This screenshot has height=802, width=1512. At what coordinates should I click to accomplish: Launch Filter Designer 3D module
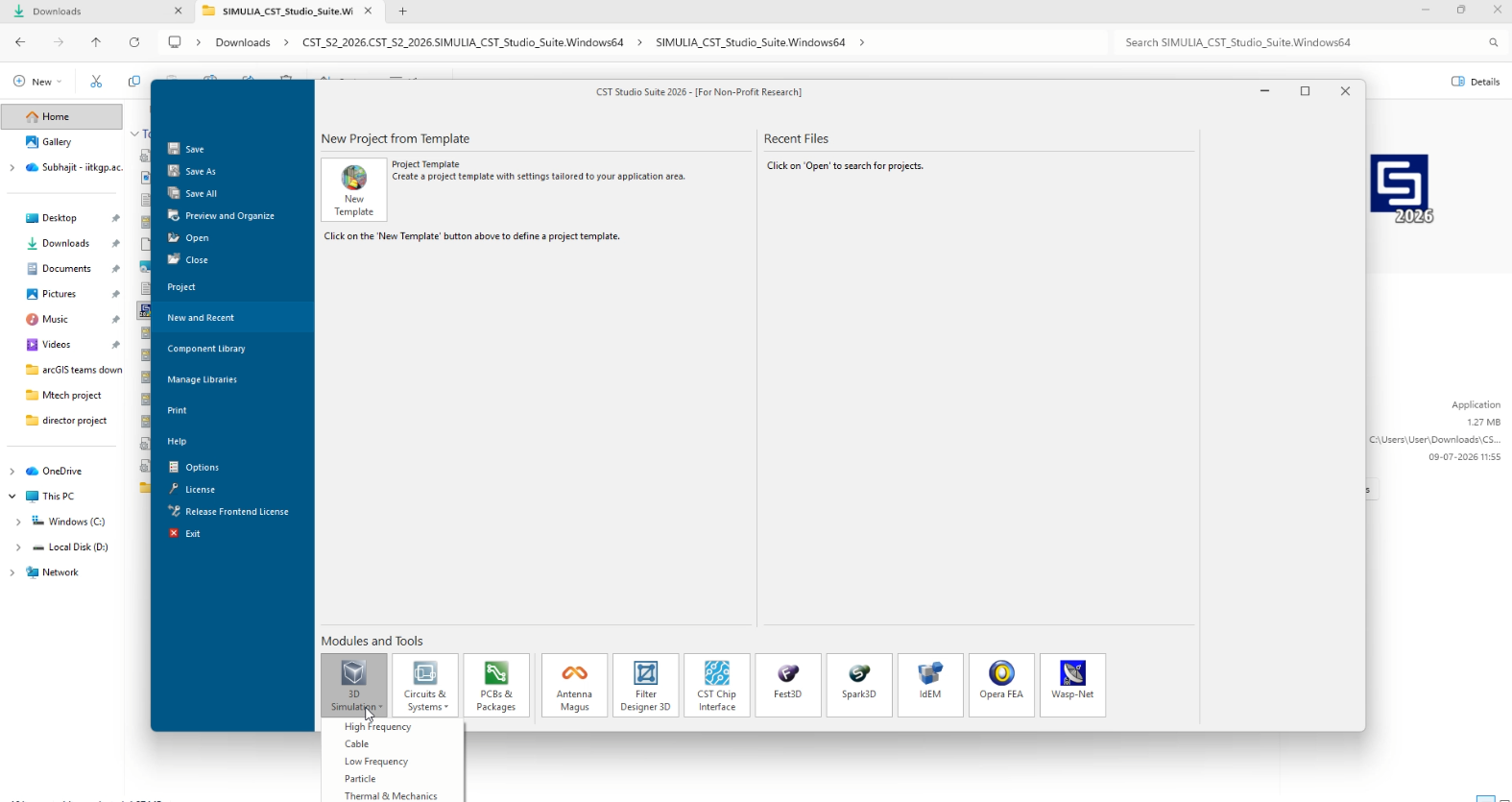click(645, 685)
